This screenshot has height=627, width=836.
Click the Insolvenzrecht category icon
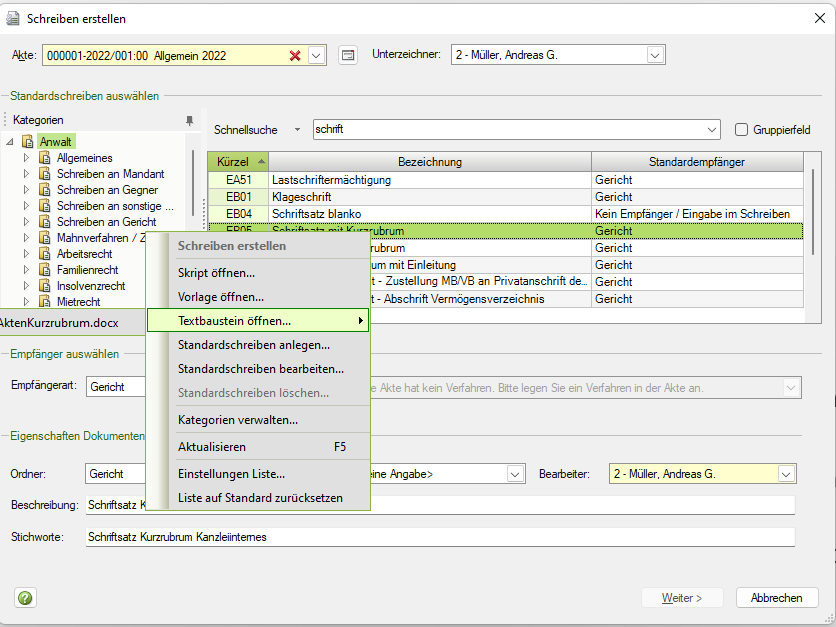[x=44, y=286]
